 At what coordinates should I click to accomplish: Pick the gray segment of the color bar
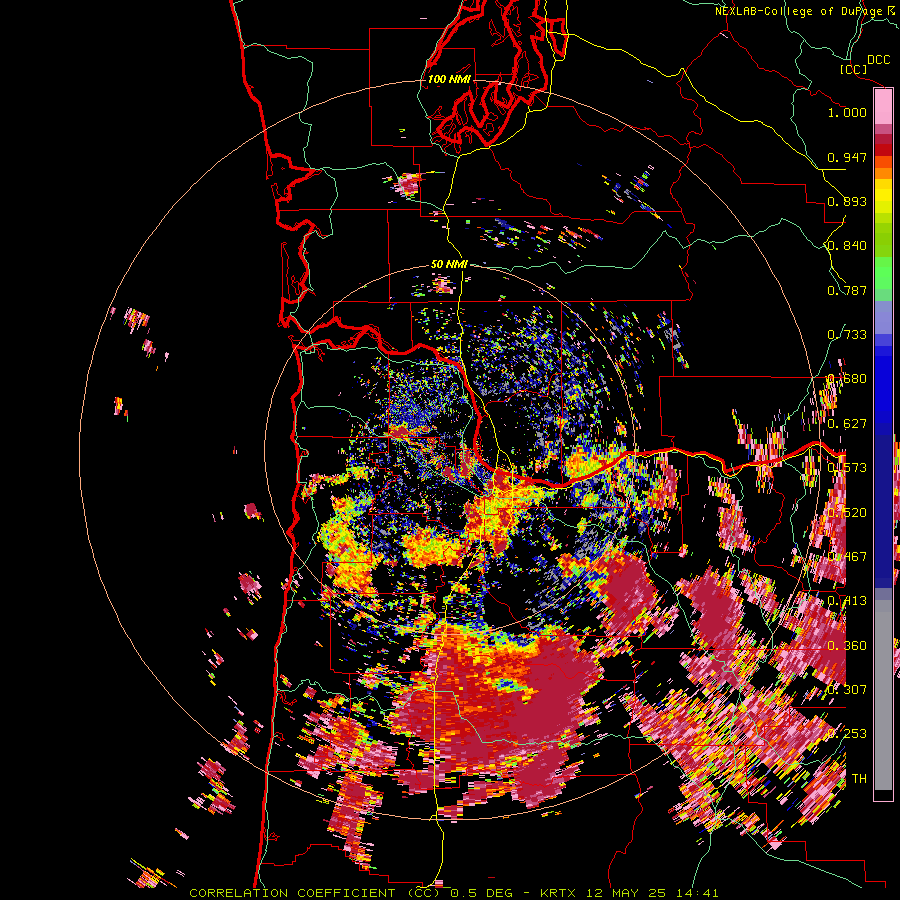883,695
